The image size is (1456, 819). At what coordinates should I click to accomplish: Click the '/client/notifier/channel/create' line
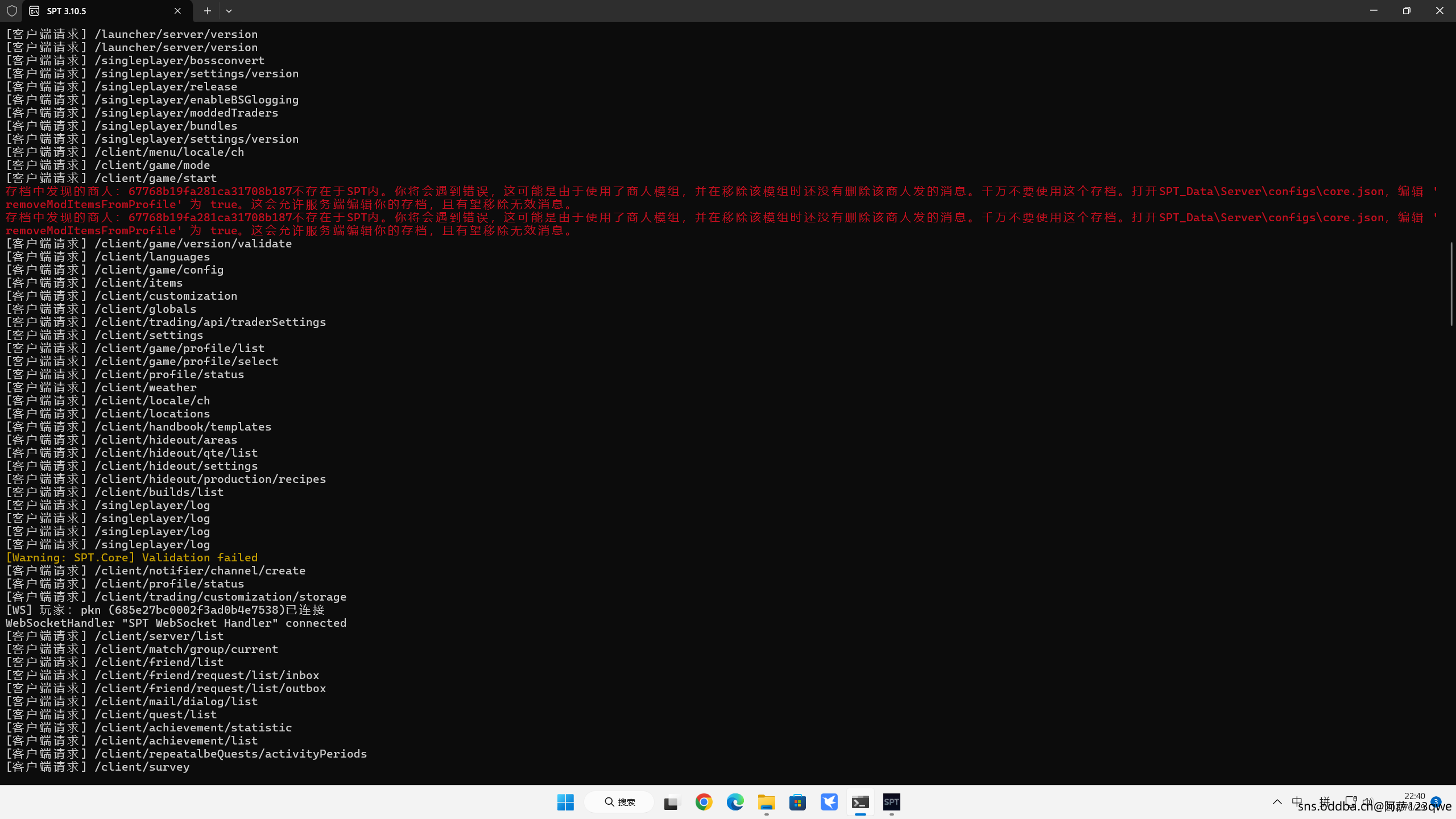tap(156, 570)
